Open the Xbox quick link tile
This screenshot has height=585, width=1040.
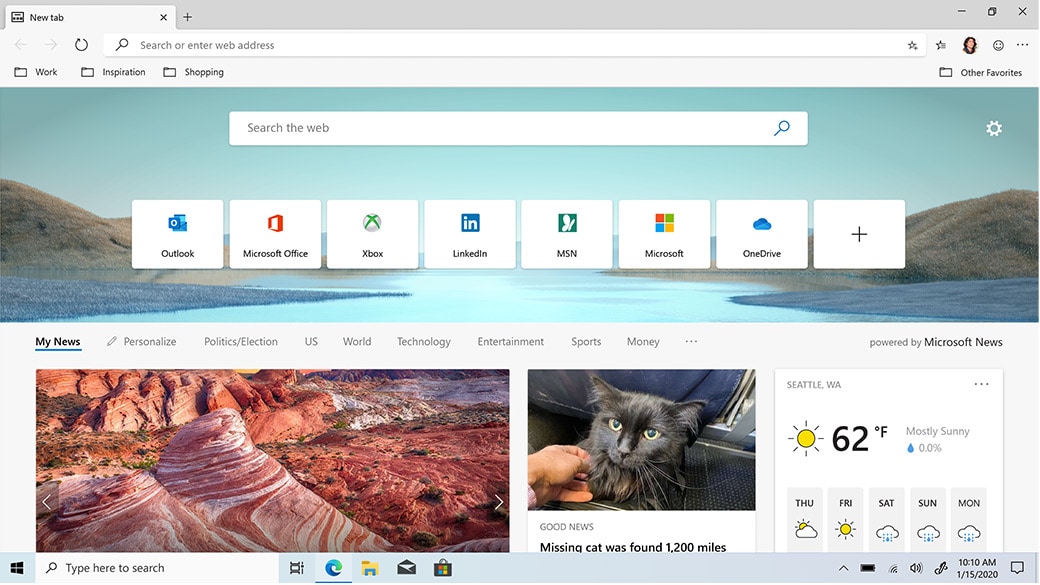372,234
